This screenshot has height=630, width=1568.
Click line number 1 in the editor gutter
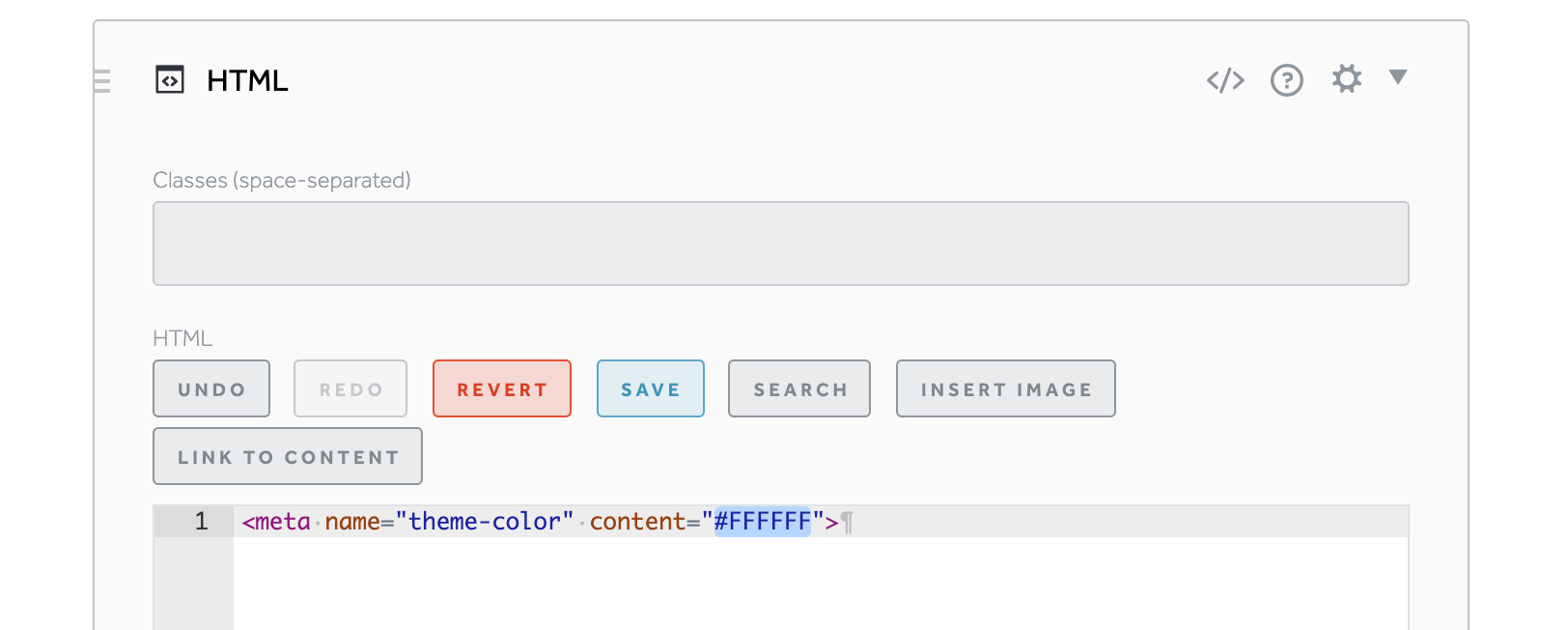coord(201,522)
